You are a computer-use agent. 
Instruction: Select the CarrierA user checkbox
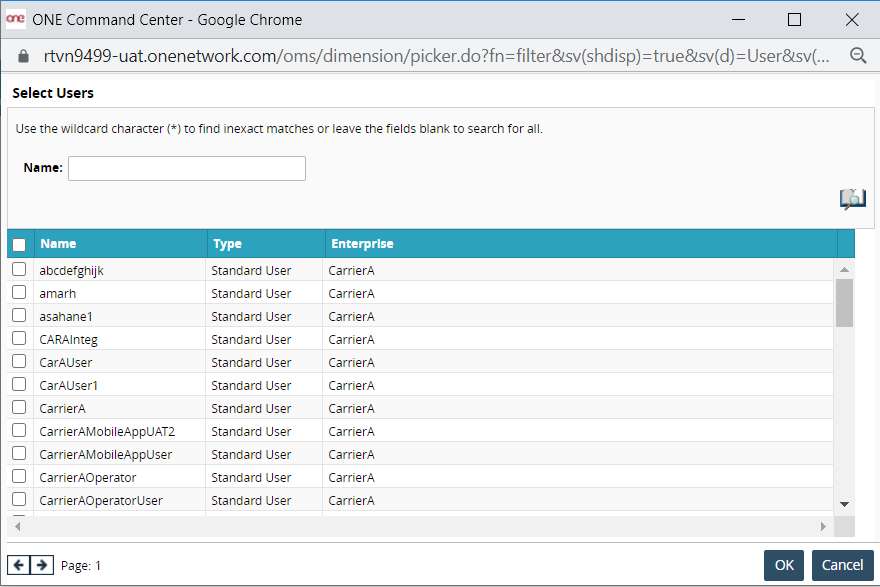point(19,407)
